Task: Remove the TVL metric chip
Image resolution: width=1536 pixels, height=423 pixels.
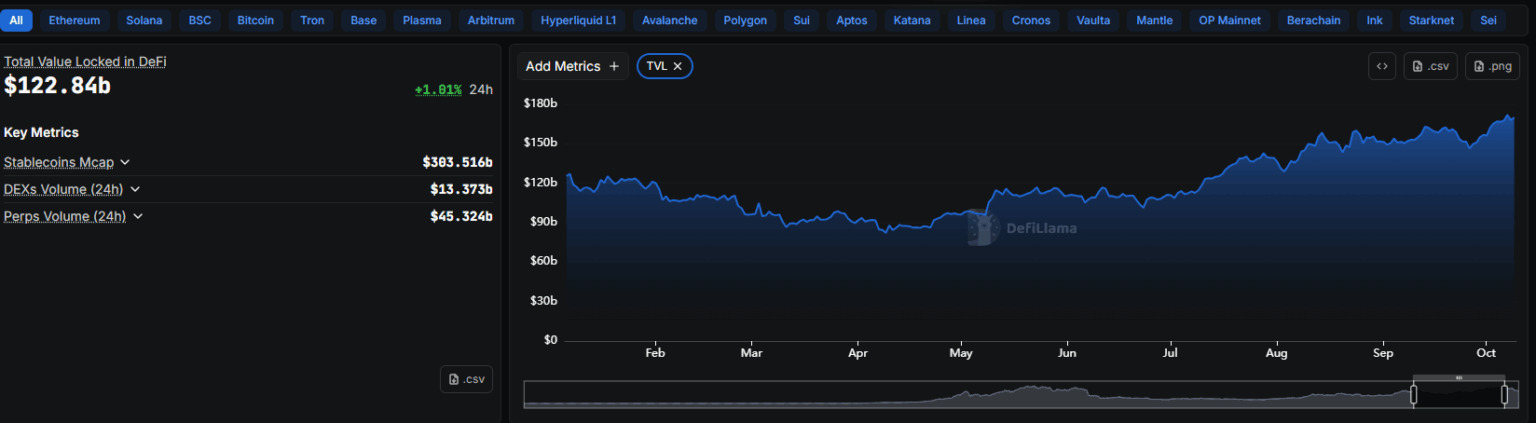Action: pos(677,66)
